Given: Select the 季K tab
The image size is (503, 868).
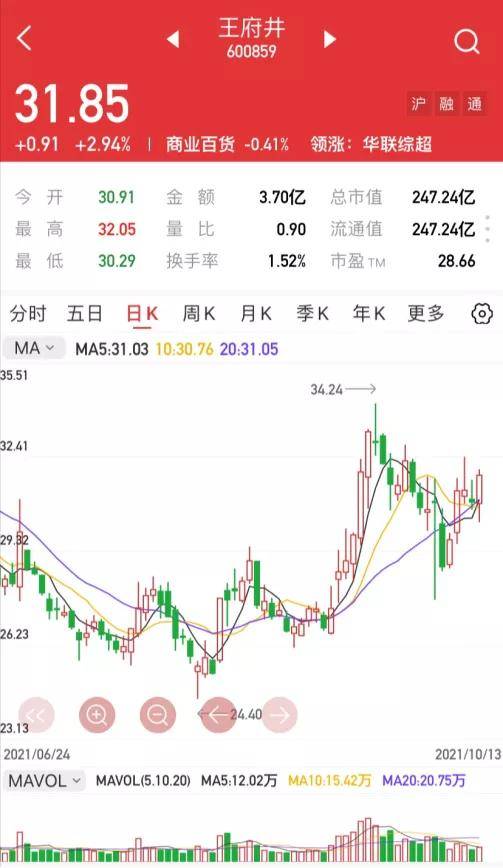Looking at the screenshot, I should (312, 314).
